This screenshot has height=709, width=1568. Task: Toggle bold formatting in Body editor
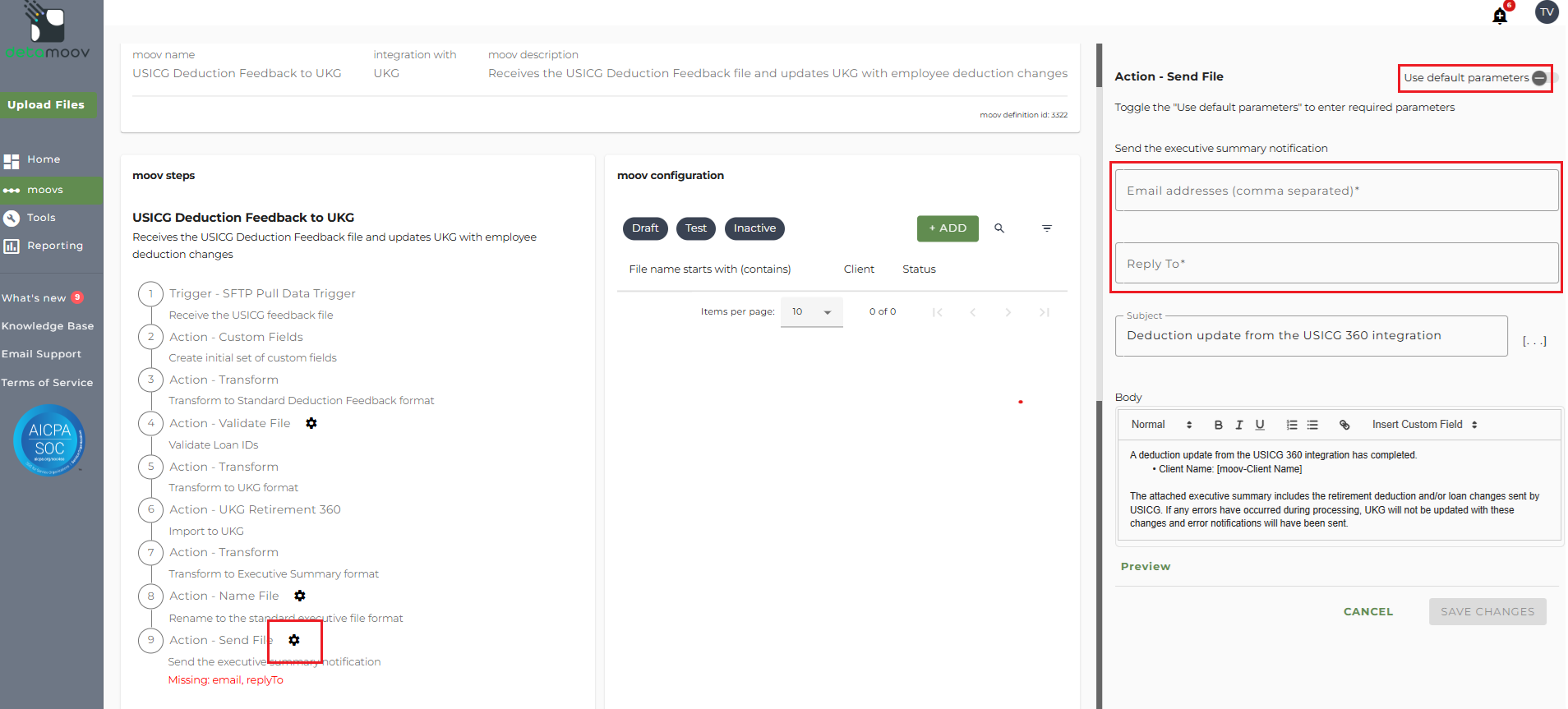click(x=1219, y=425)
